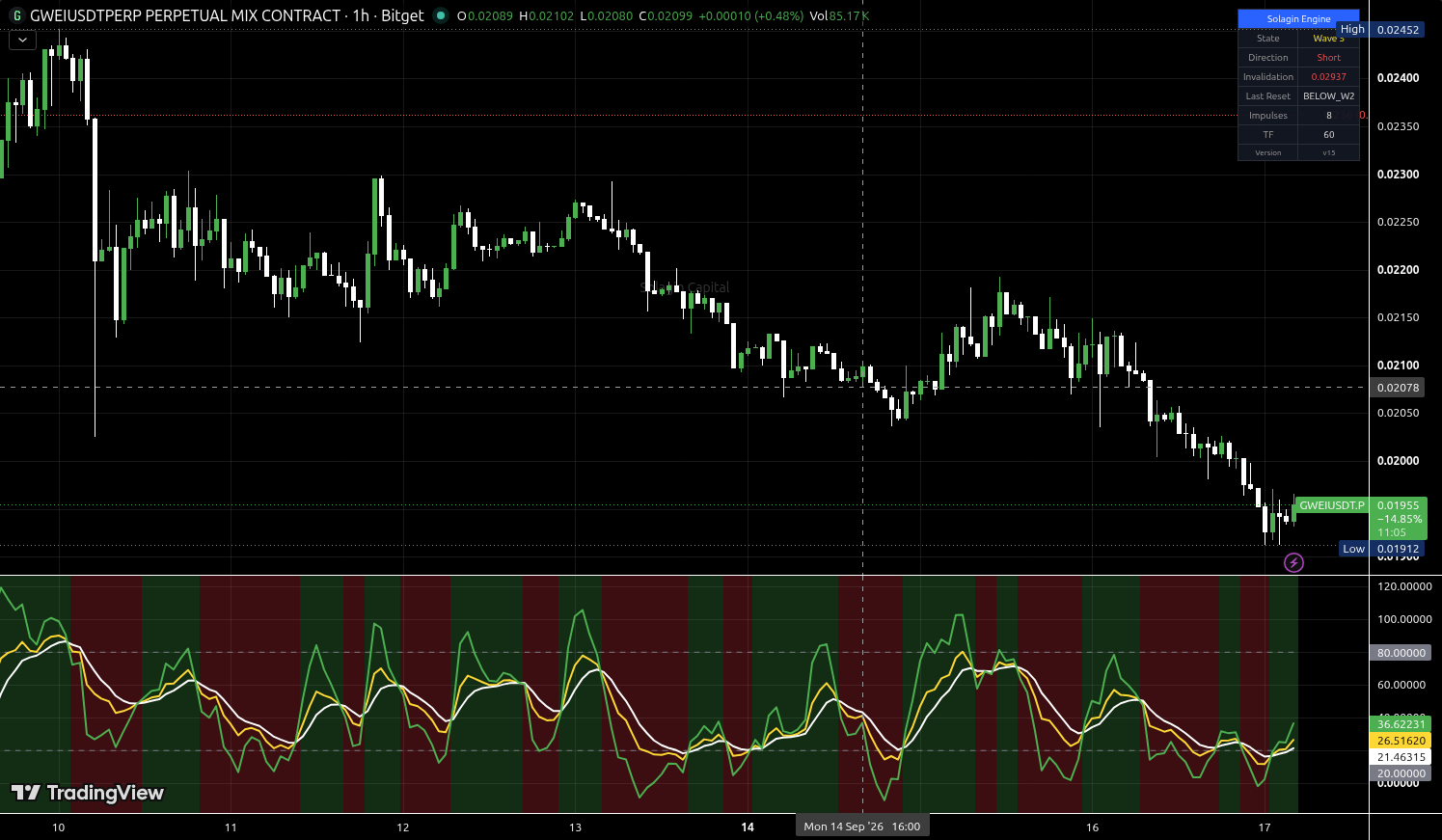Image resolution: width=1442 pixels, height=840 pixels.
Task: Click the Bitget exchange label
Action: click(x=402, y=15)
